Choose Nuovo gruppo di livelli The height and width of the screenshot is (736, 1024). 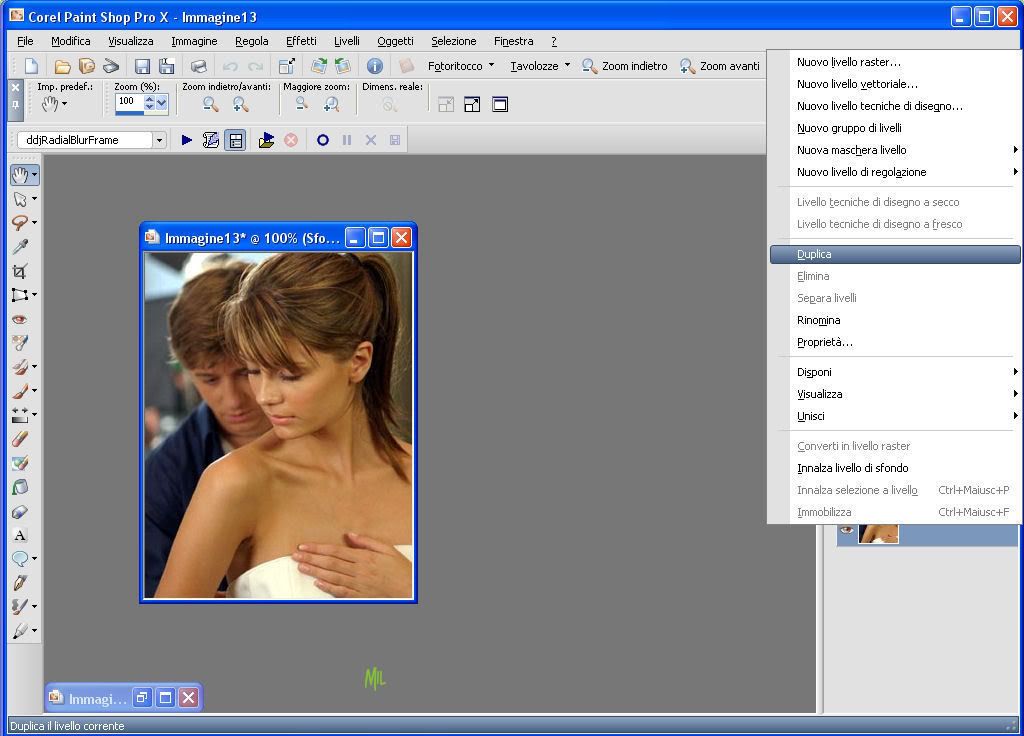pos(895,128)
